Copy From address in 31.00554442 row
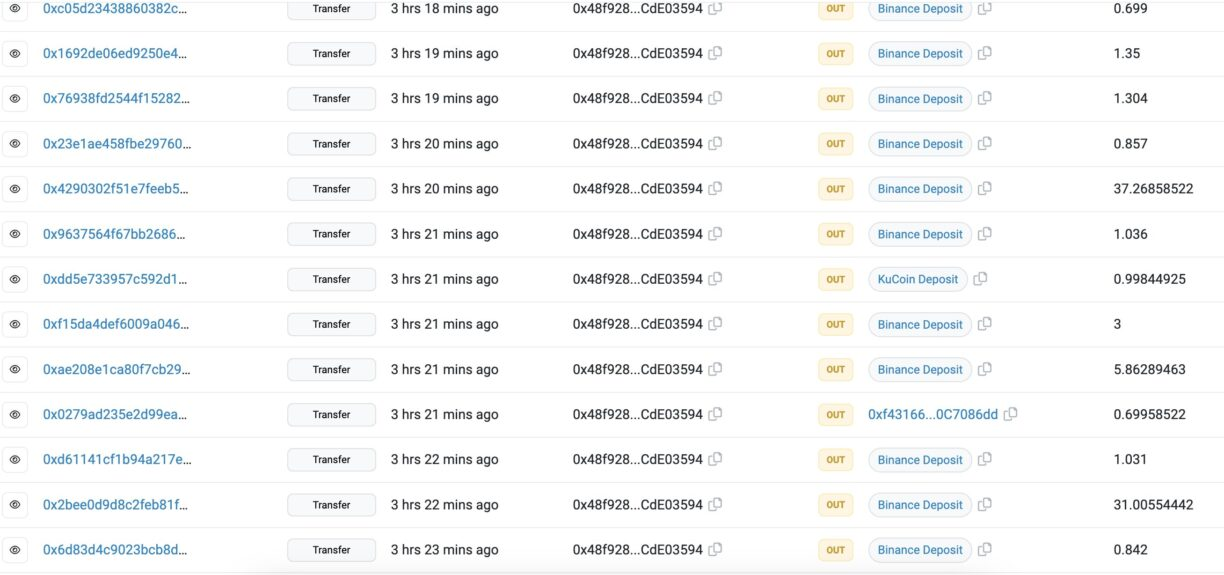The height and width of the screenshot is (575, 1224). (x=715, y=505)
